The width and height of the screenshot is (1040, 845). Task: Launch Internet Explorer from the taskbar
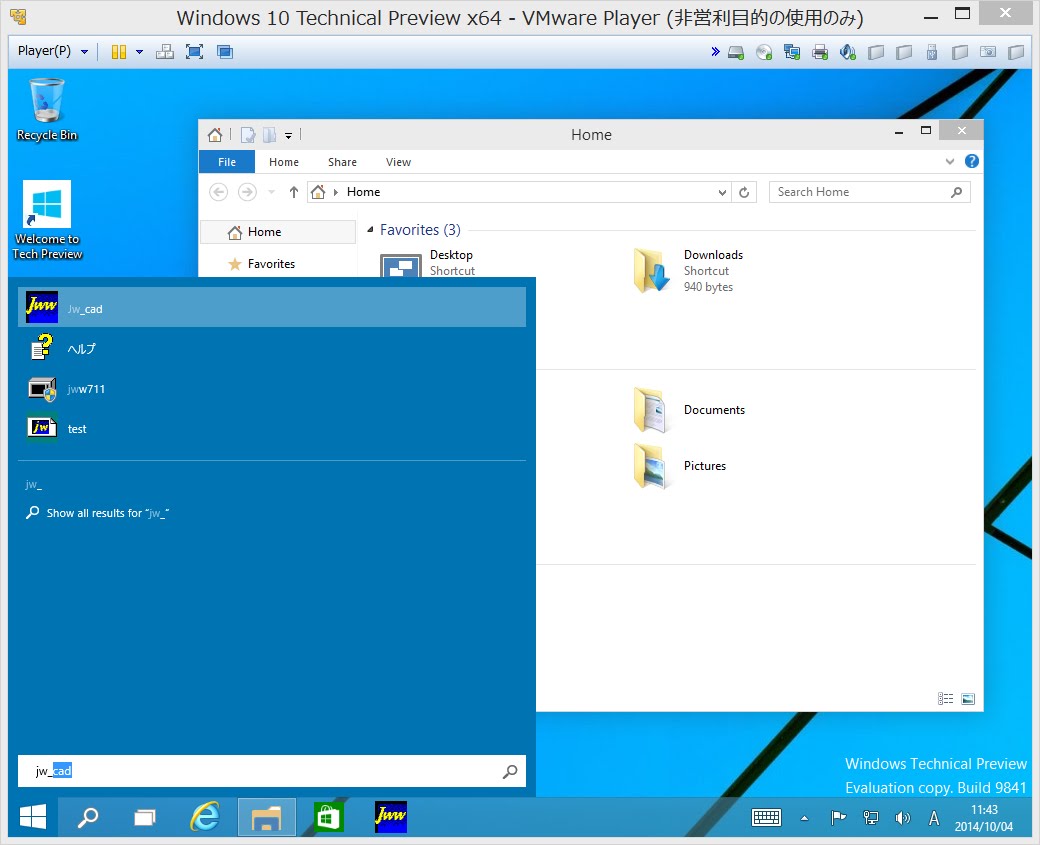pos(205,817)
